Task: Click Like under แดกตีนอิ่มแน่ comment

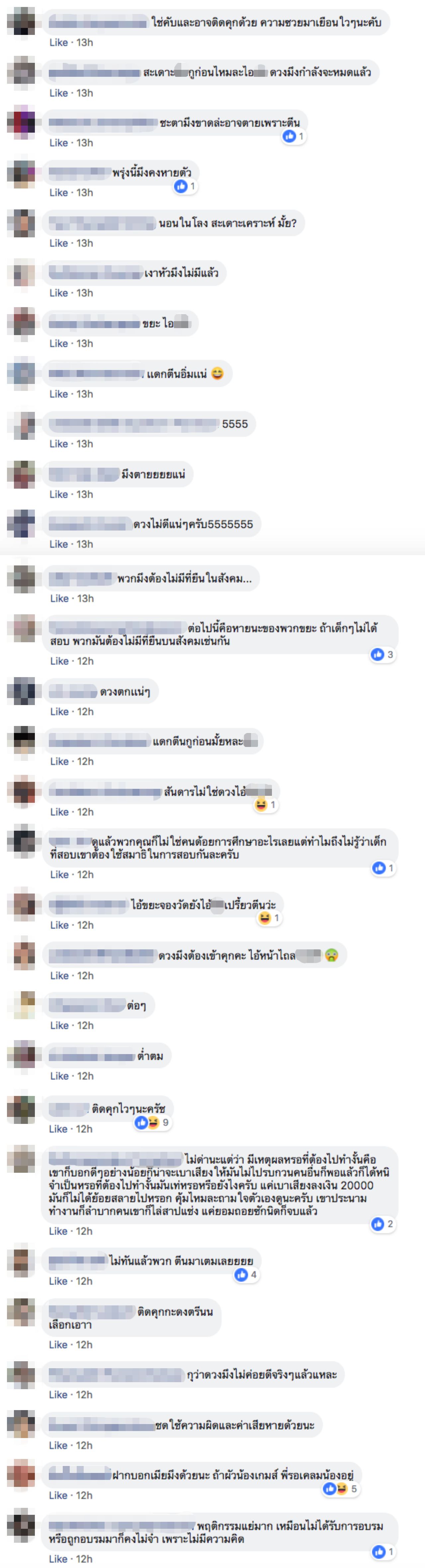Action: 59,394
